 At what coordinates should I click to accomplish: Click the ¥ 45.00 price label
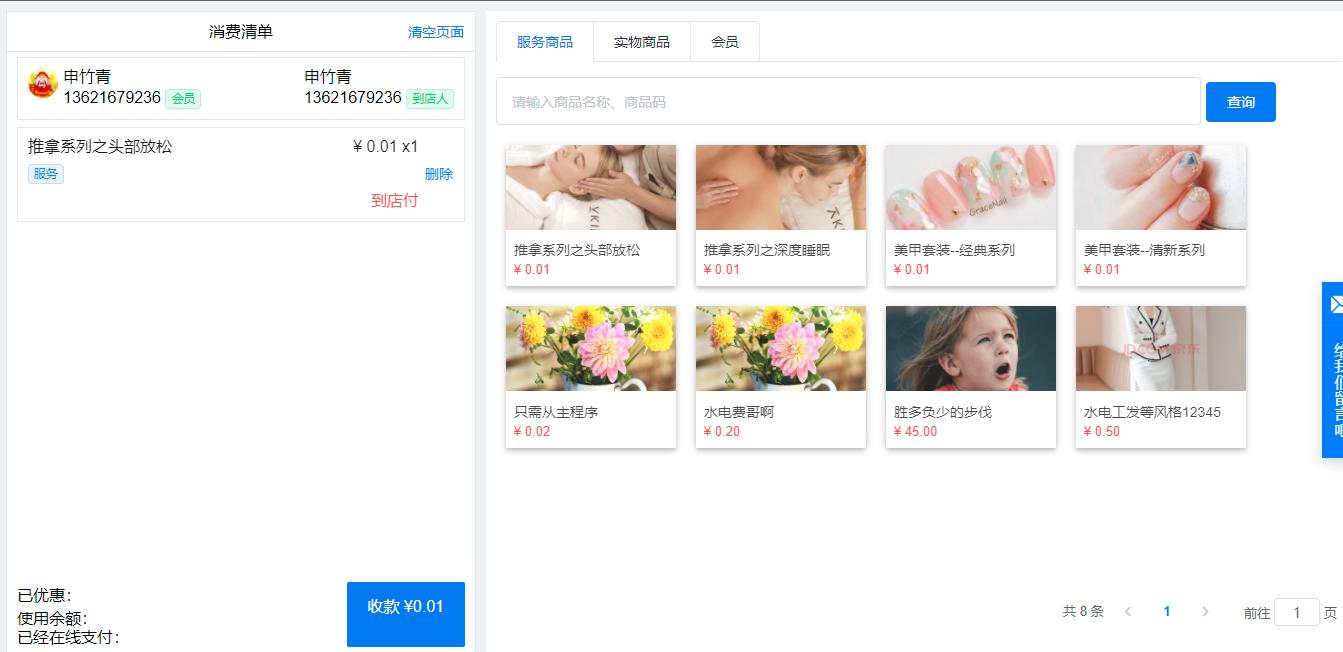916,432
